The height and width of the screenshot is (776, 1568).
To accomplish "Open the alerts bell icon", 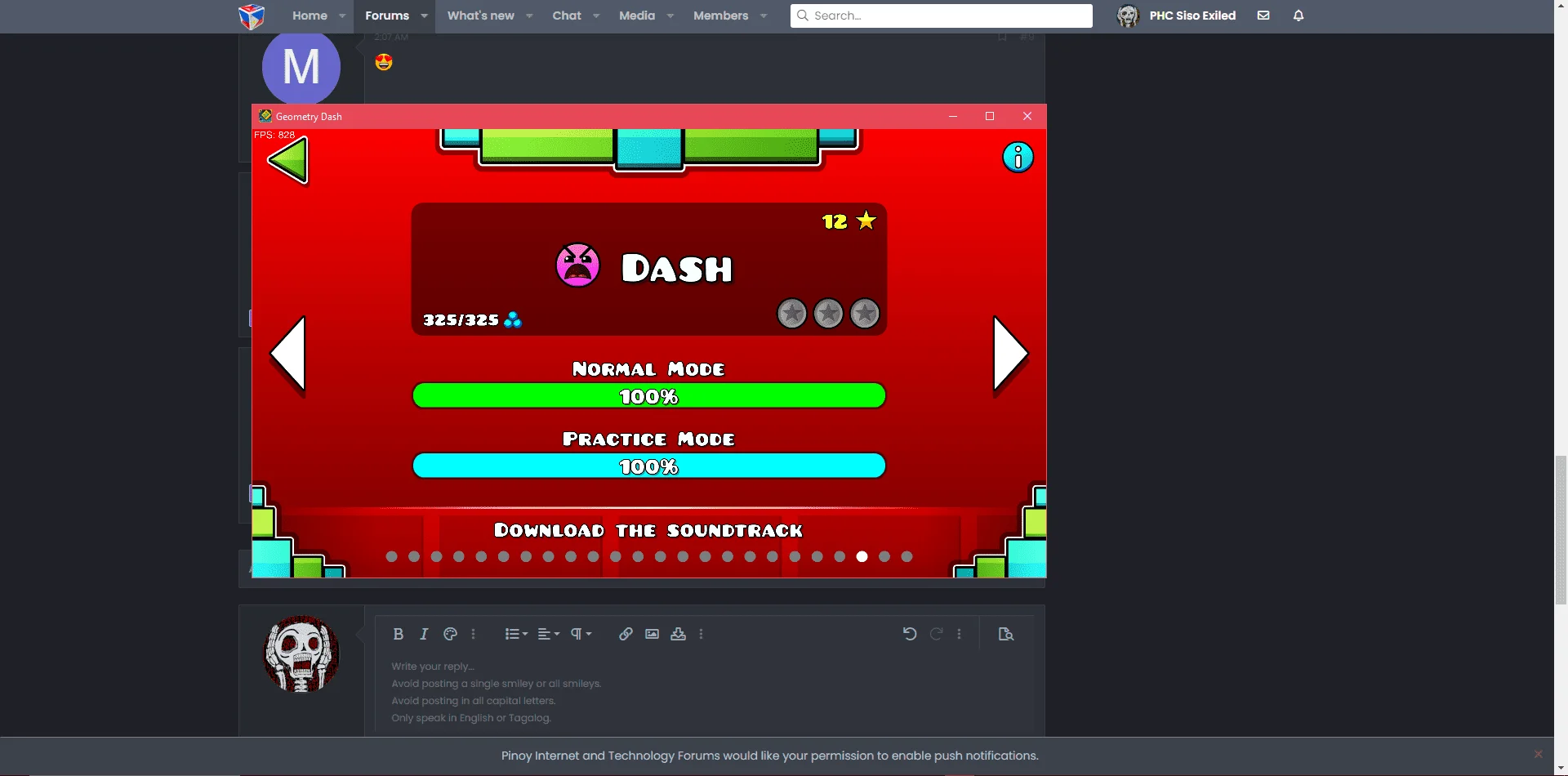I will pyautogui.click(x=1298, y=16).
